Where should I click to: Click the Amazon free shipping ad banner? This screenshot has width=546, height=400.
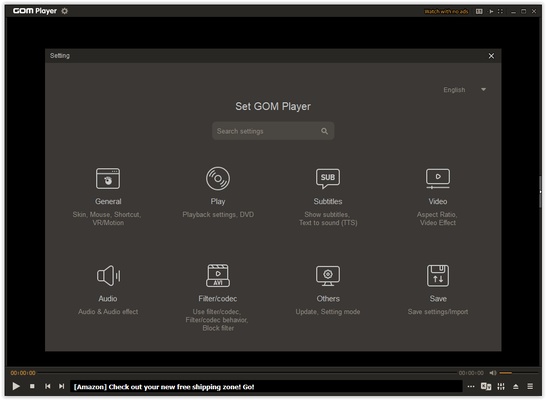point(266,386)
